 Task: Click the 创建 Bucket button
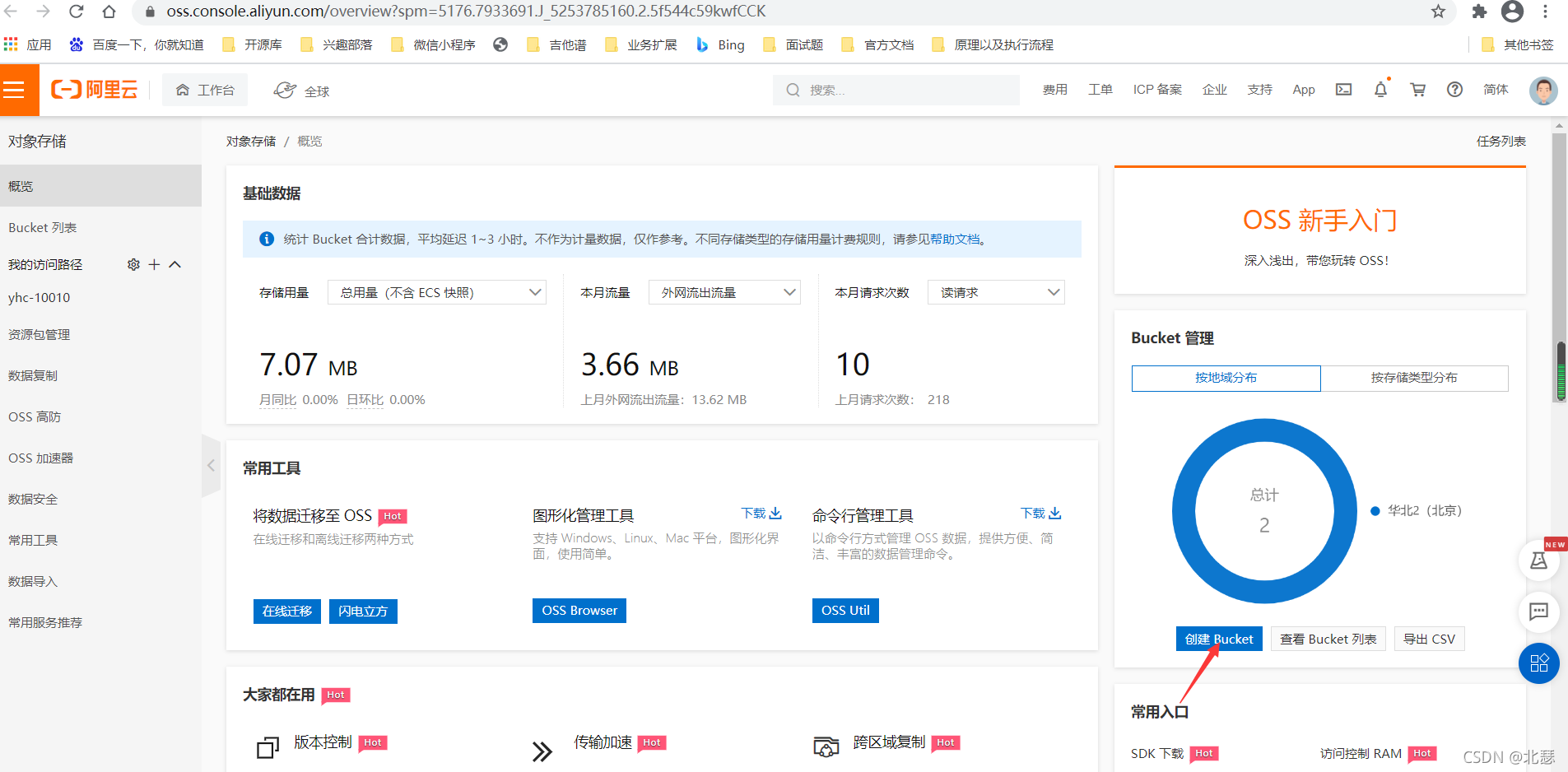(x=1219, y=639)
